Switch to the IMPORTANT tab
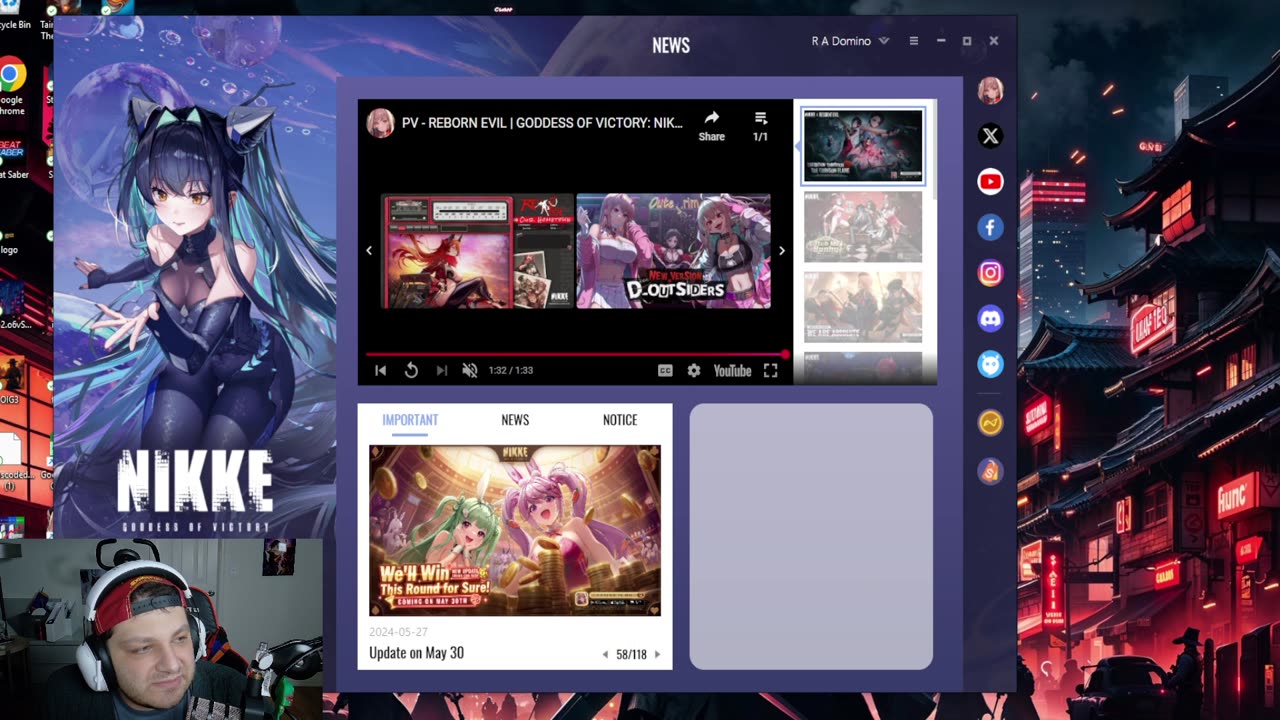This screenshot has height=720, width=1280. click(x=410, y=420)
